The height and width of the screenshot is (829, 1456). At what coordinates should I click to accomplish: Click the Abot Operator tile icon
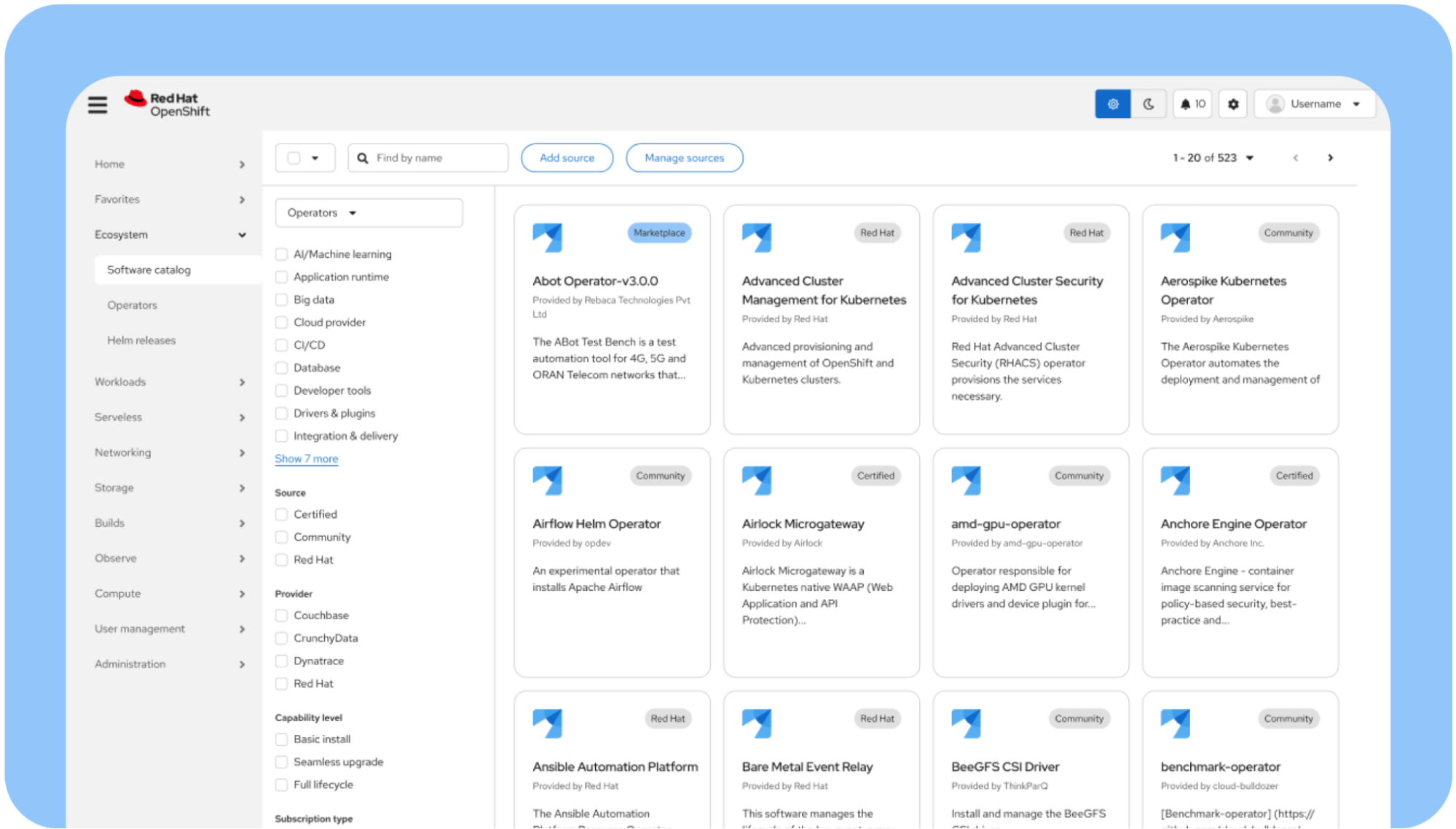[x=547, y=237]
